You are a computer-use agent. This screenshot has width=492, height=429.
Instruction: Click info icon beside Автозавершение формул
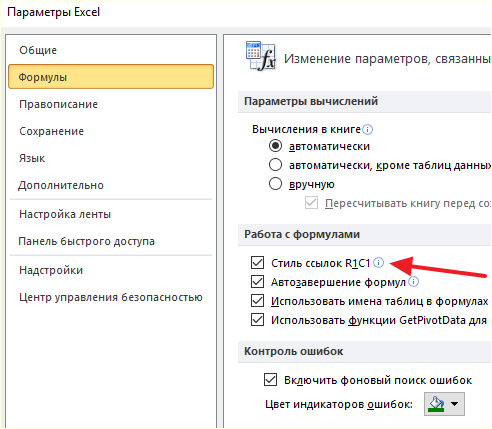click(x=413, y=282)
